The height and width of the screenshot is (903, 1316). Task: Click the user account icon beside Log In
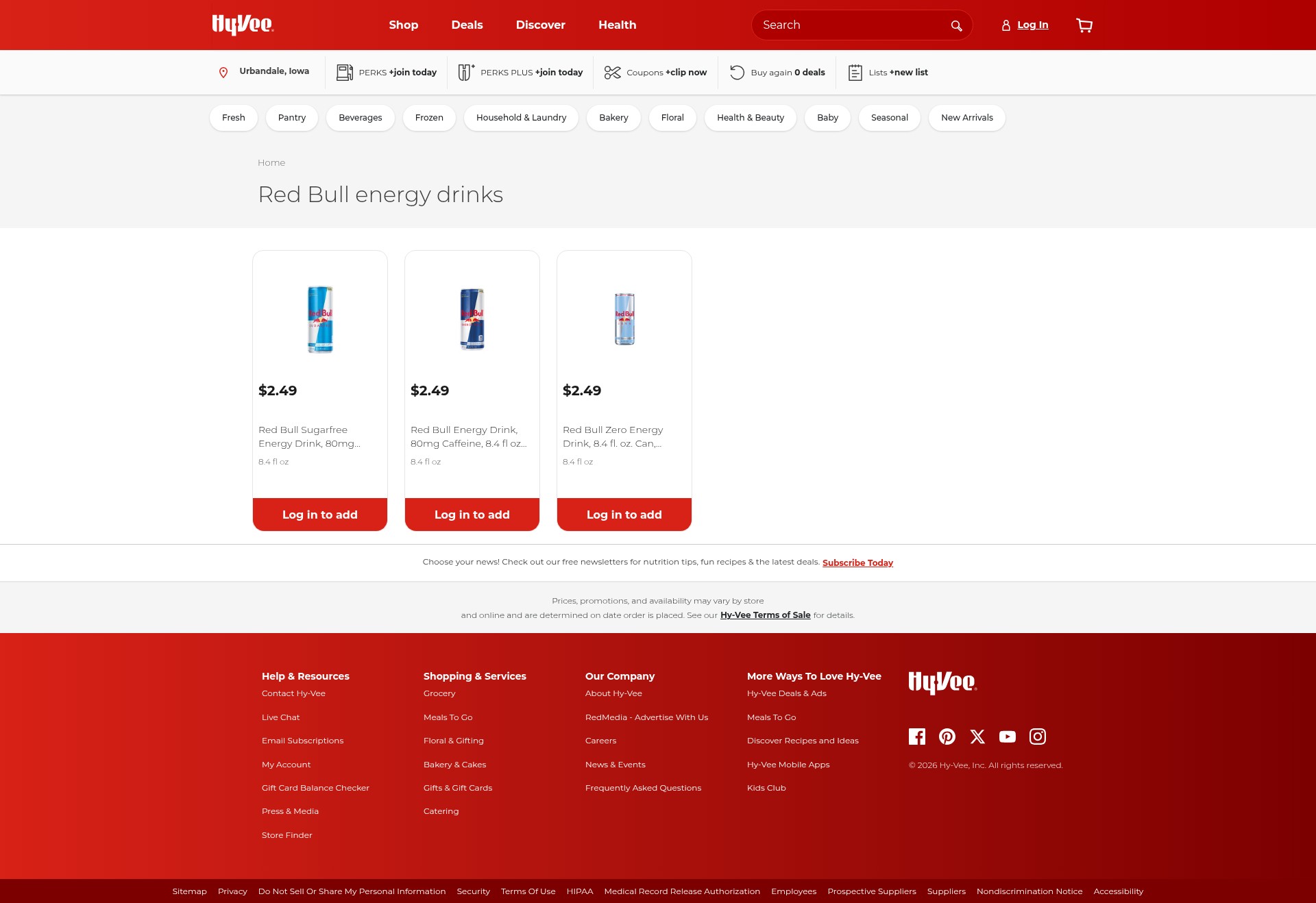[1006, 25]
